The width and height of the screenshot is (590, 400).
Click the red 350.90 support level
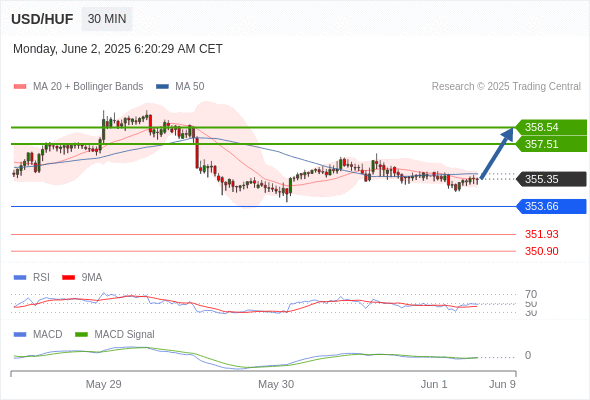(542, 251)
